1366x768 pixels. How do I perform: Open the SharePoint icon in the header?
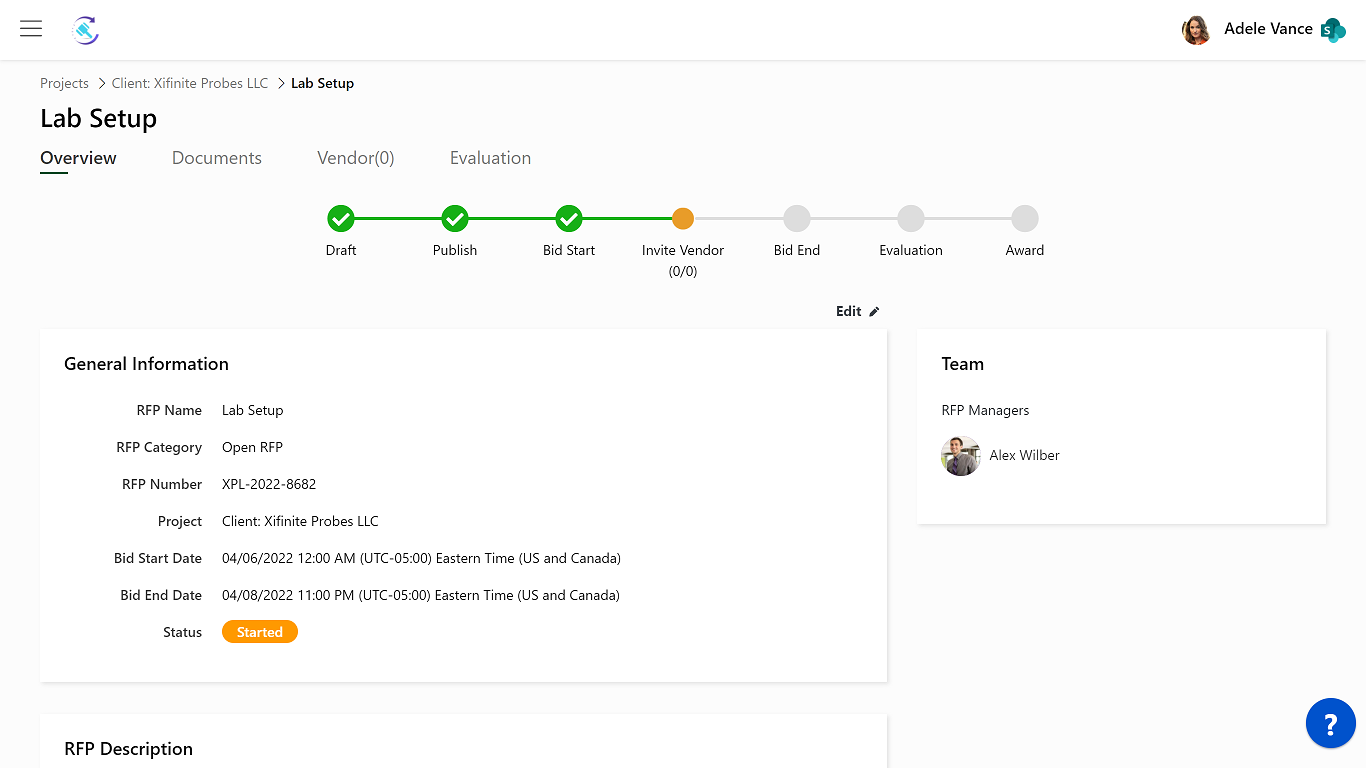1333,30
